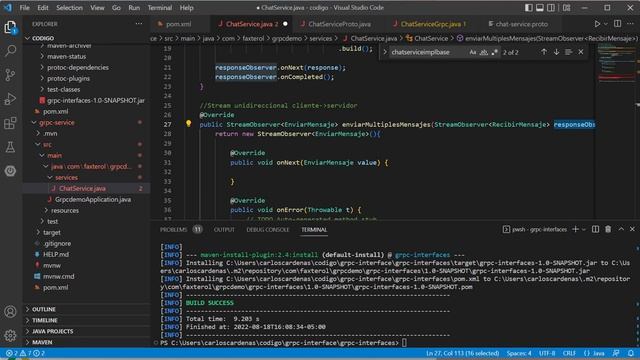Open the OUTPUT panel tab
Viewport: 640px width, 360px height.
coord(224,230)
